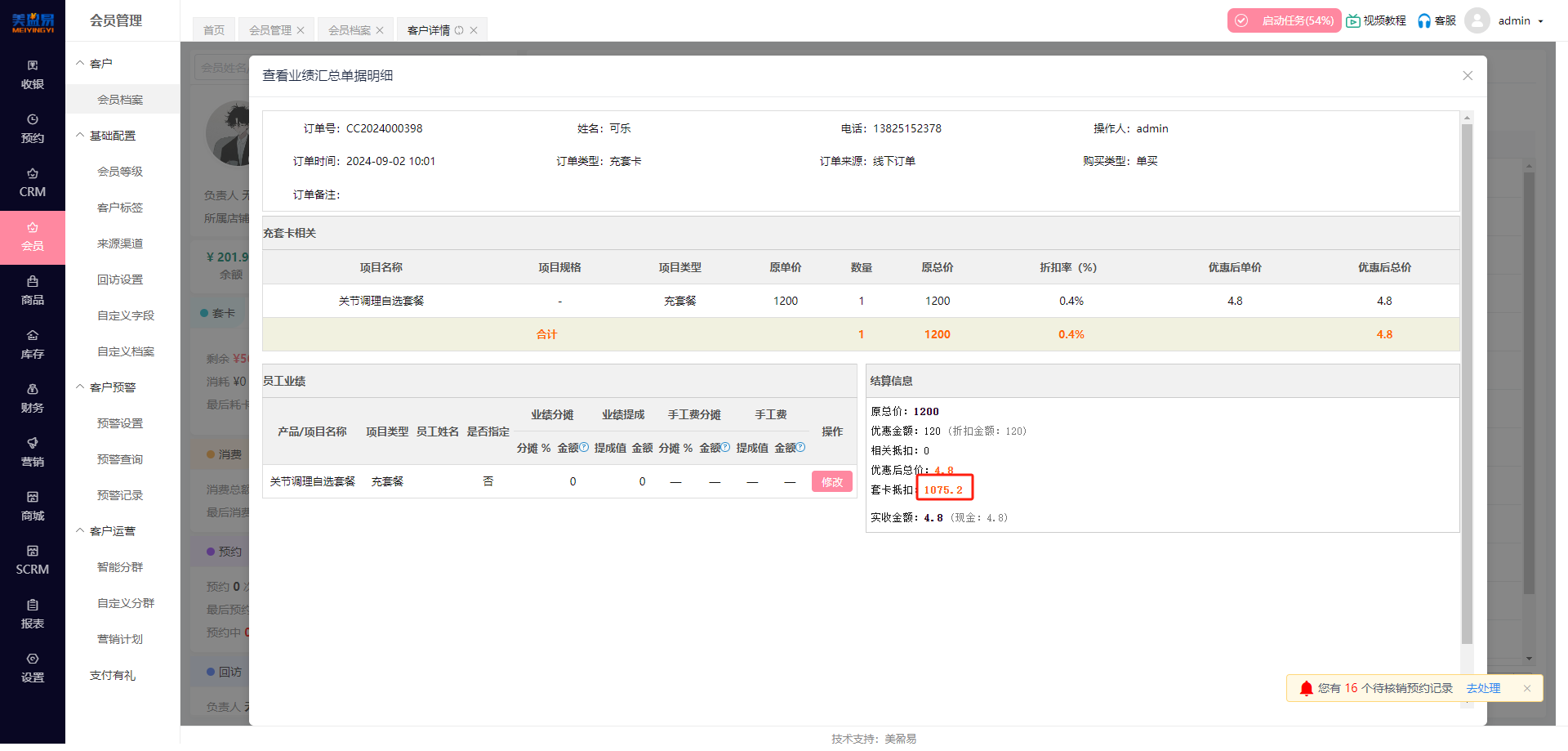Open the SCRM module
The image size is (1568, 751).
tap(32, 560)
